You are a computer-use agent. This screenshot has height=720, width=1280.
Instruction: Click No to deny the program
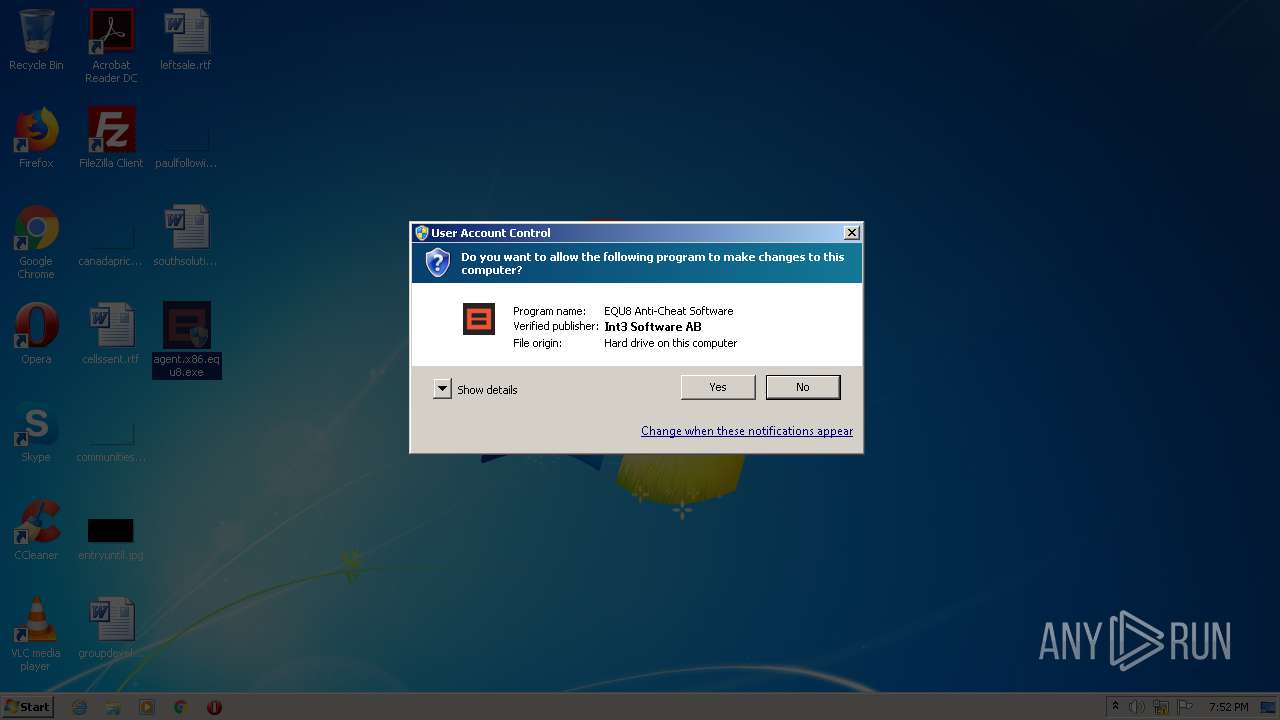tap(803, 387)
